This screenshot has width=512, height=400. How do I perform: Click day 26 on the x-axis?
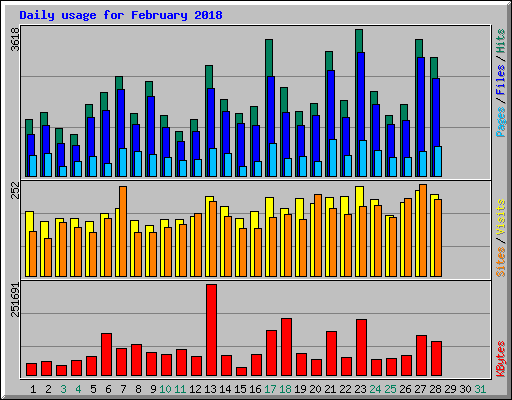[x=405, y=389]
